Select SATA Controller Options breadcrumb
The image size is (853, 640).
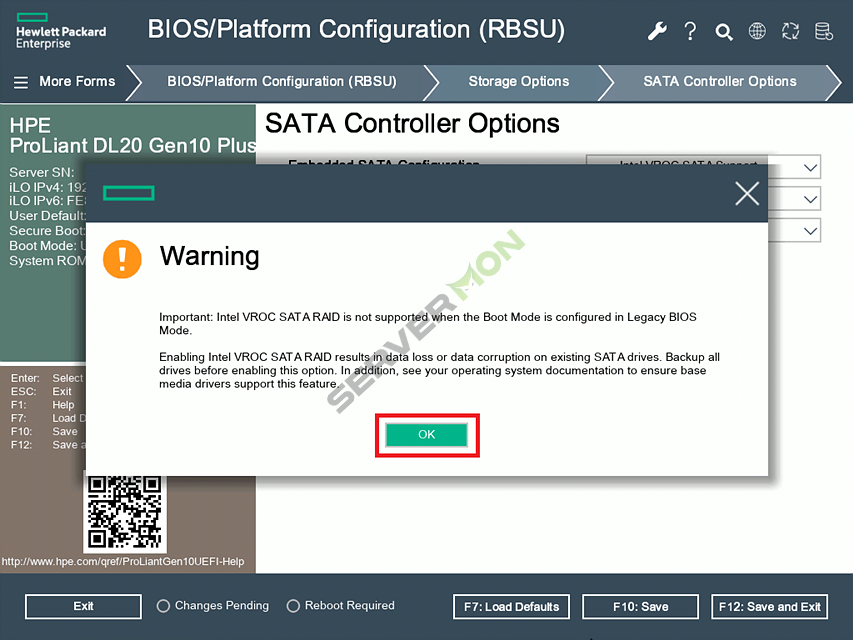pos(720,82)
